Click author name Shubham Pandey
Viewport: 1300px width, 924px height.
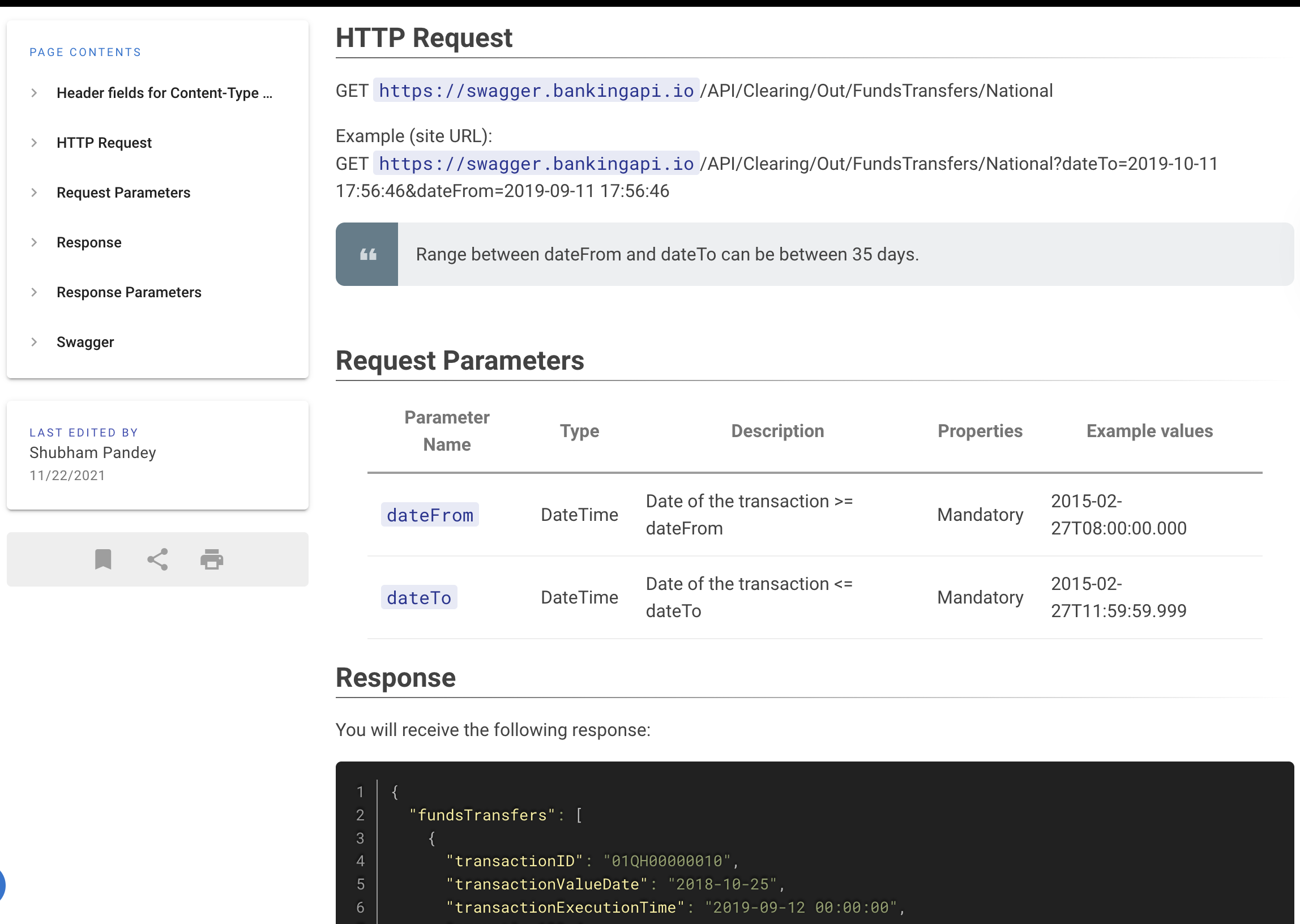[92, 453]
